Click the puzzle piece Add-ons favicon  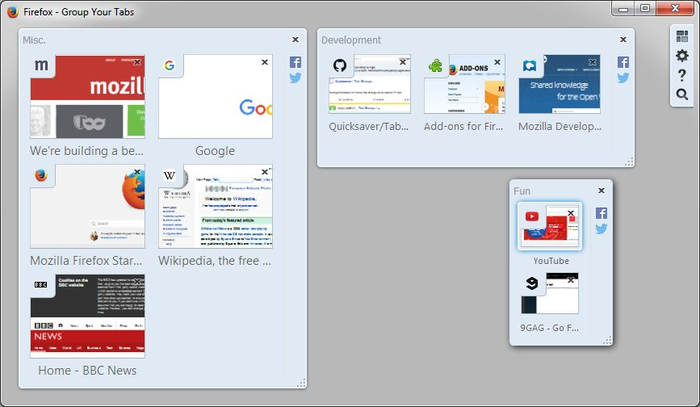click(435, 66)
